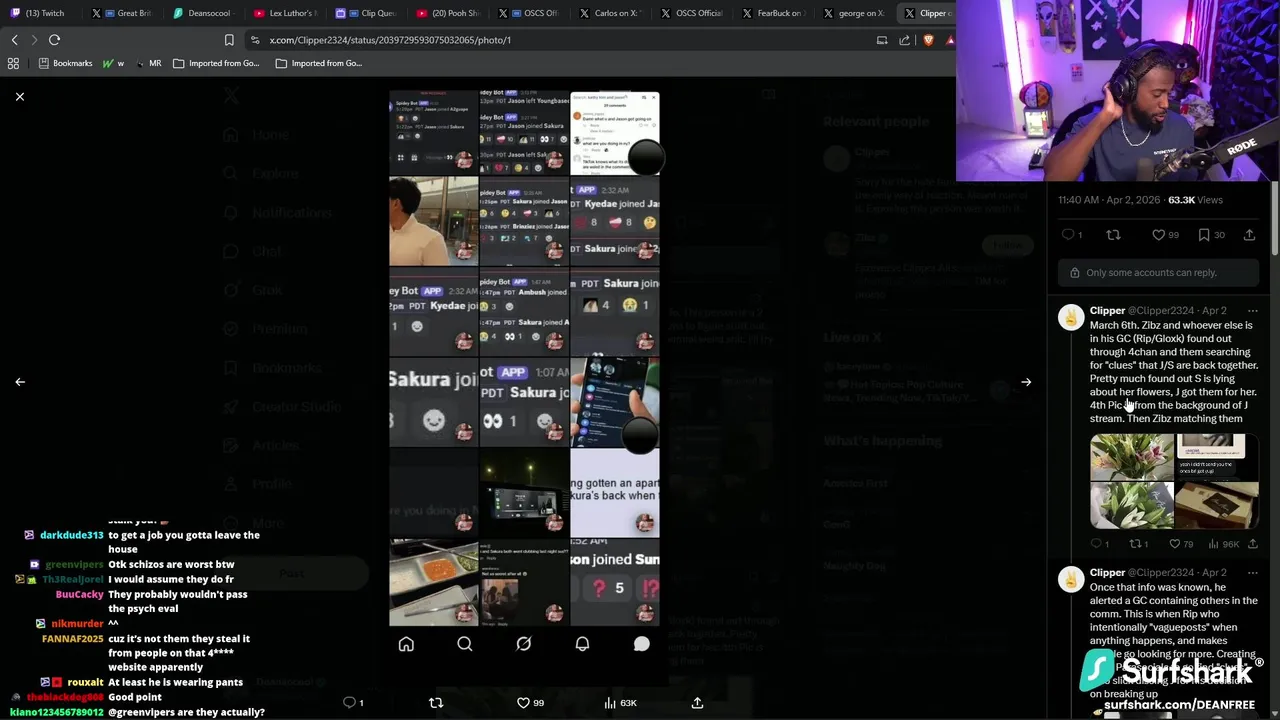Image resolution: width=1280 pixels, height=720 pixels.
Task: Tap the Grok icon in phone screenshot
Action: 524,645
